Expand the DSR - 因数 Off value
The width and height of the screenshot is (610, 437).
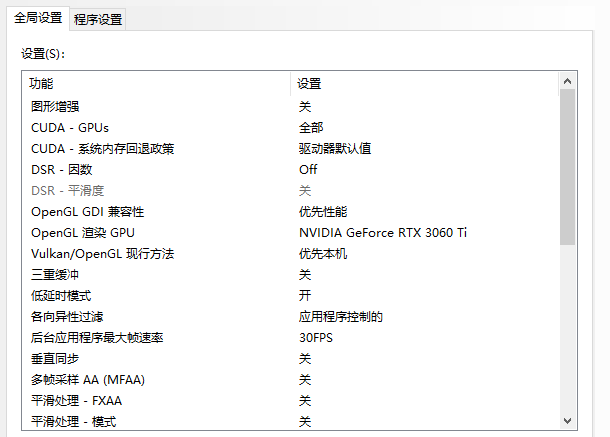(x=308, y=169)
